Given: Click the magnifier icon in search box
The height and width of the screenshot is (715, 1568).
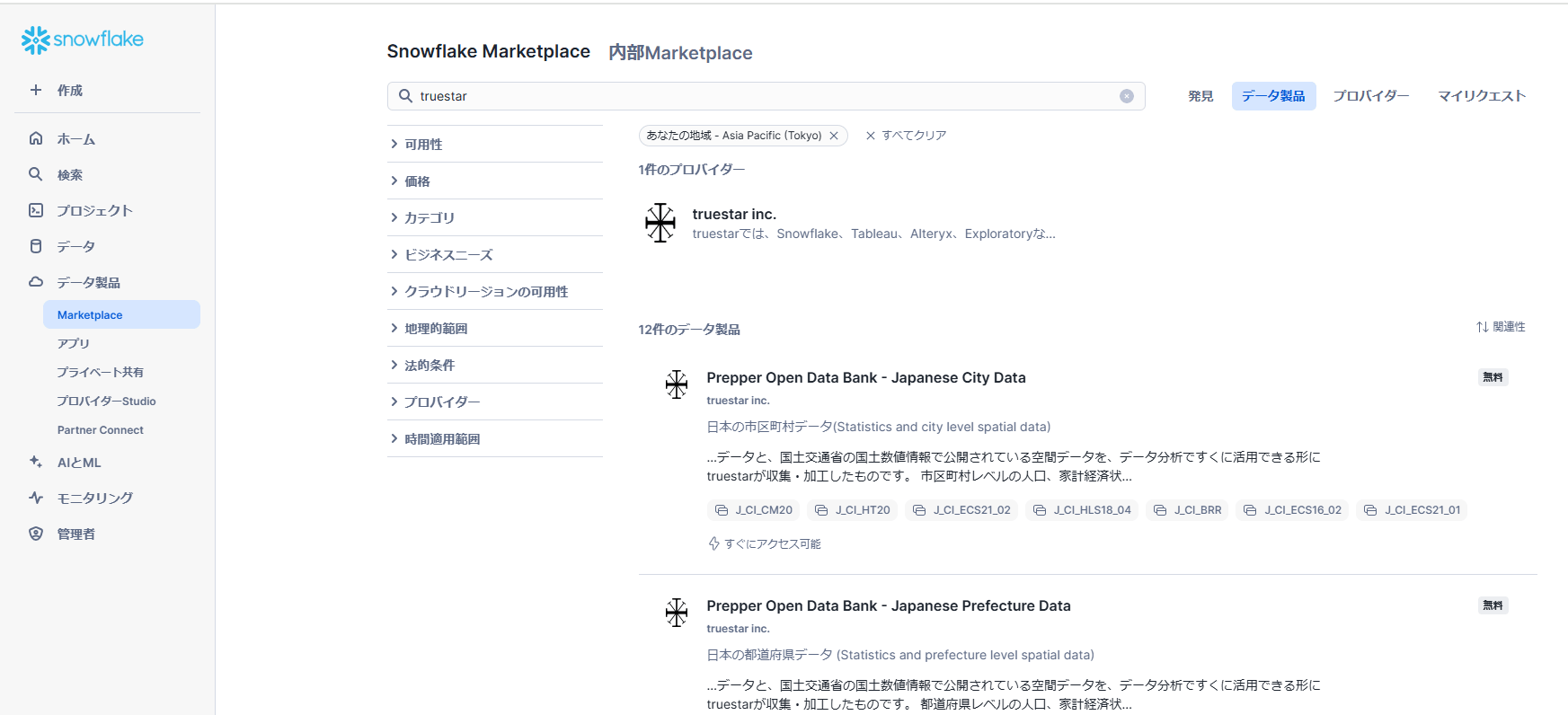Looking at the screenshot, I should (405, 96).
